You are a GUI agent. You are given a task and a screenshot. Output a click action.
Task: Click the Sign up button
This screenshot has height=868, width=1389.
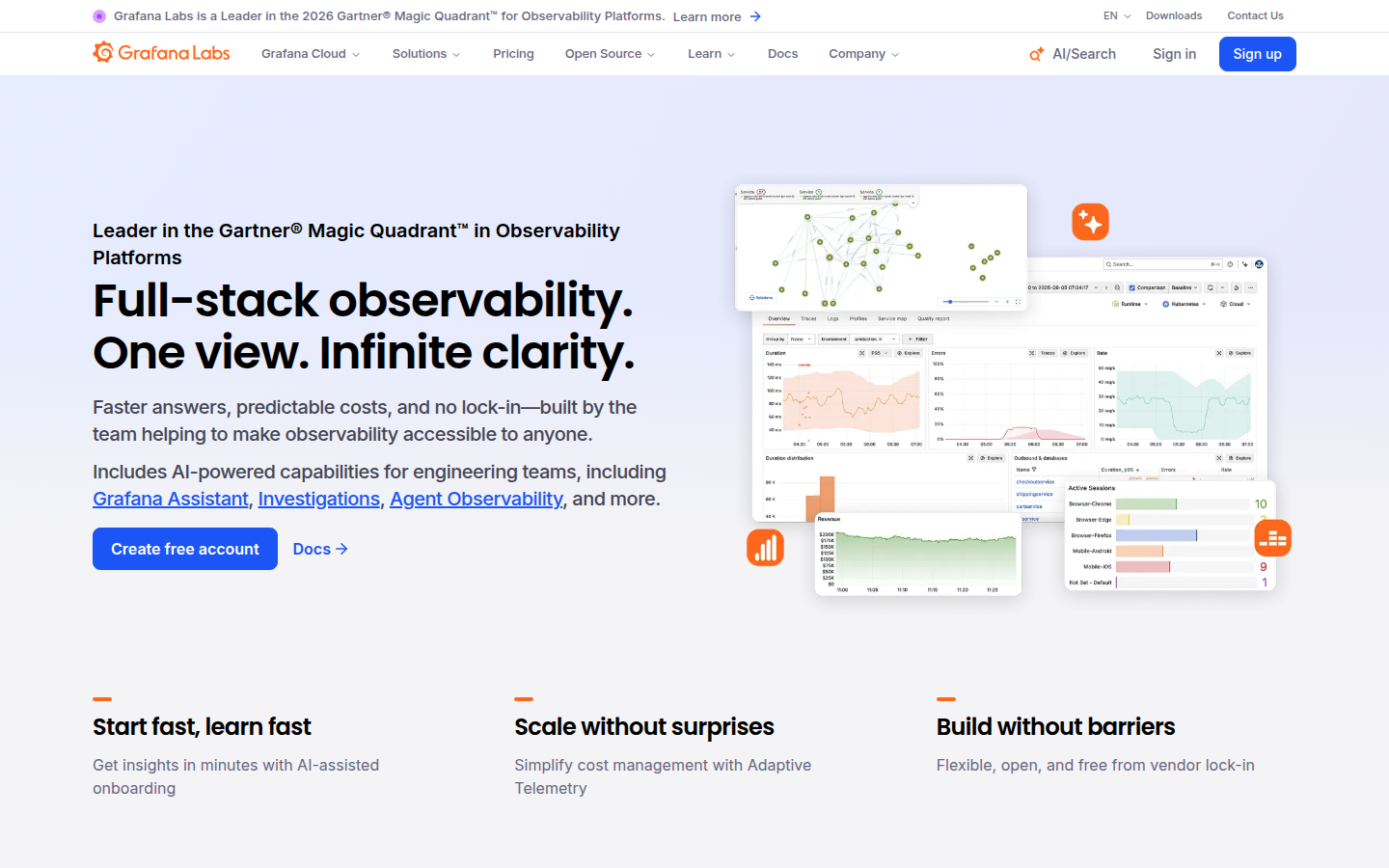(x=1258, y=54)
